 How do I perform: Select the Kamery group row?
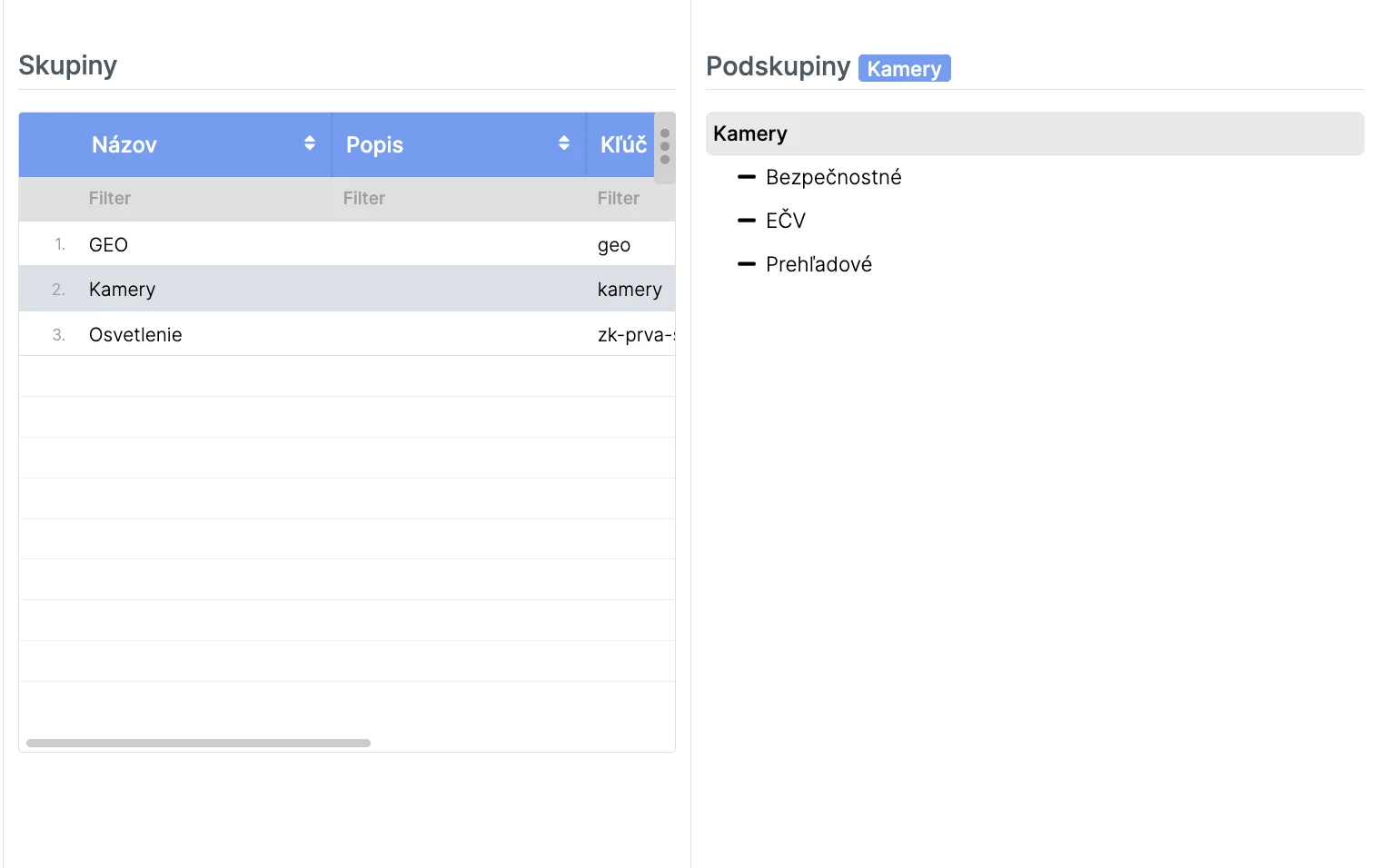tap(123, 290)
